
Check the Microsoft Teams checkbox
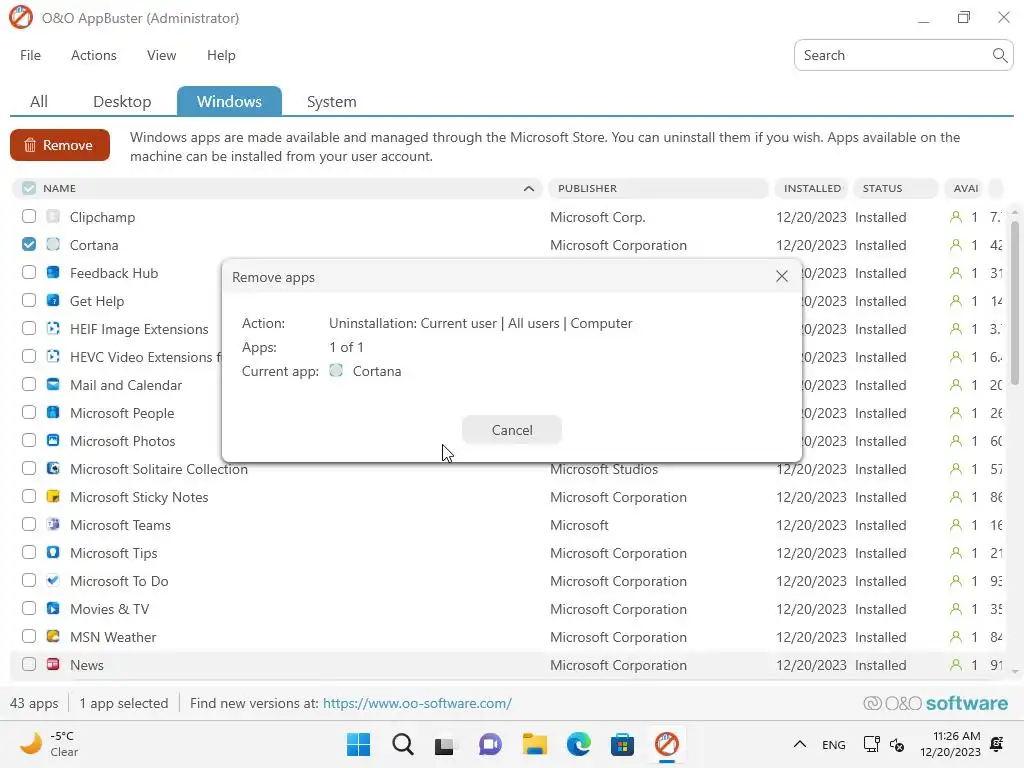(29, 524)
